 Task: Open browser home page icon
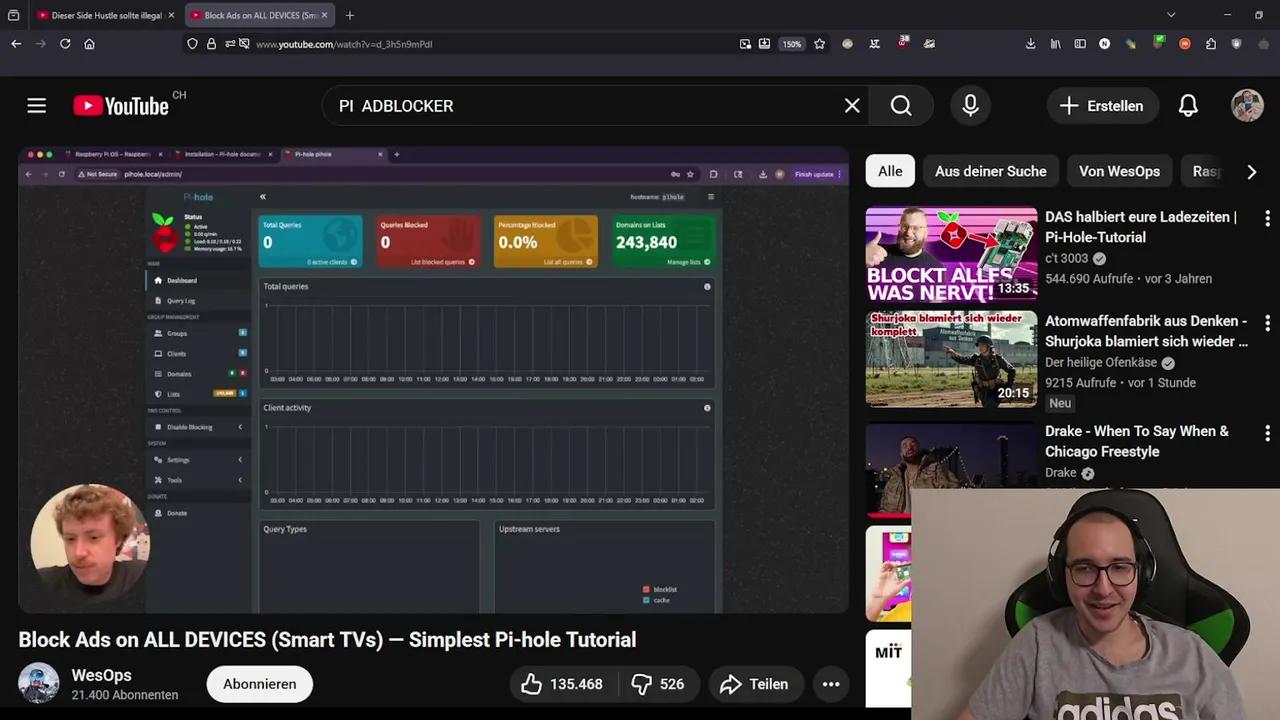click(89, 44)
